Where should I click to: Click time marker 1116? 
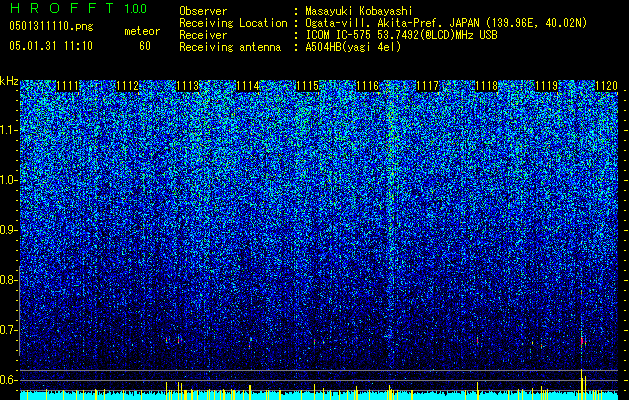(367, 86)
